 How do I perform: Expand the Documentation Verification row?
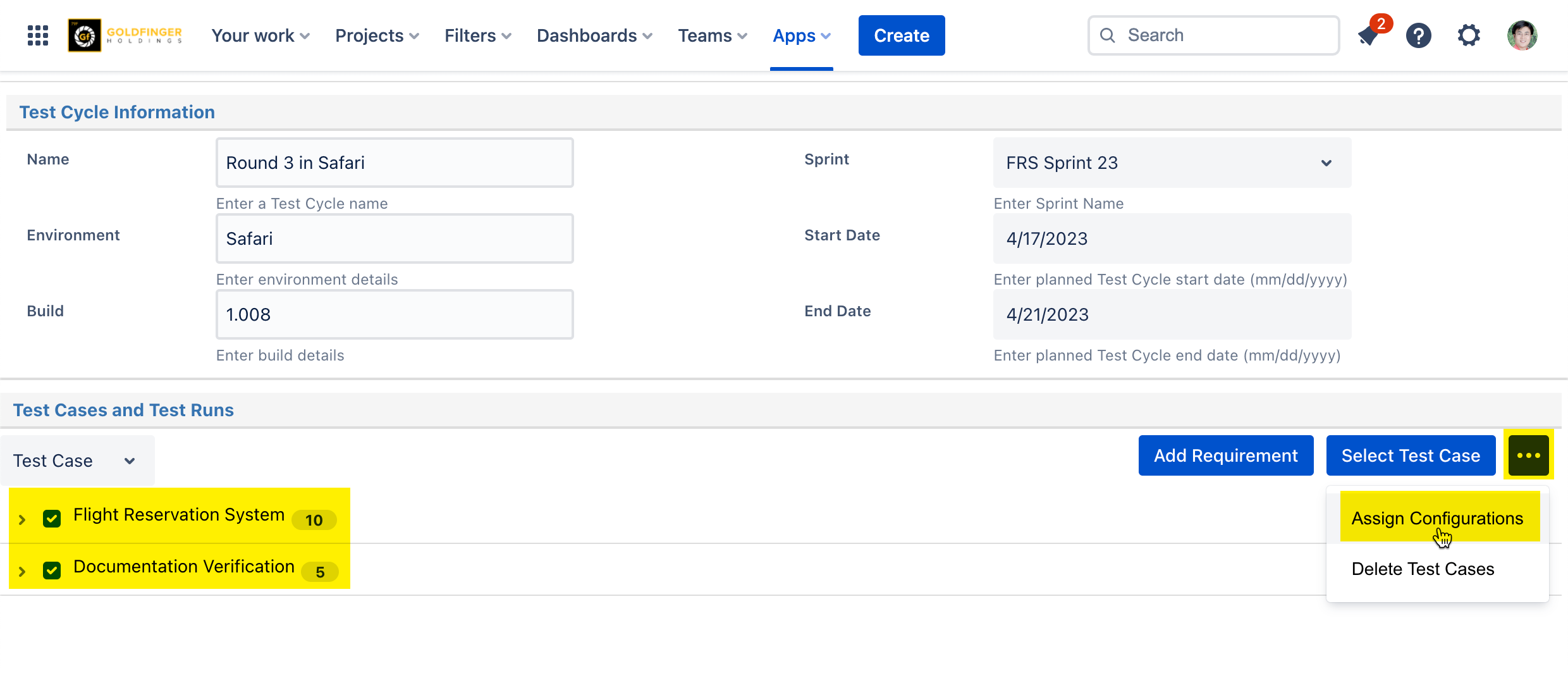22,572
